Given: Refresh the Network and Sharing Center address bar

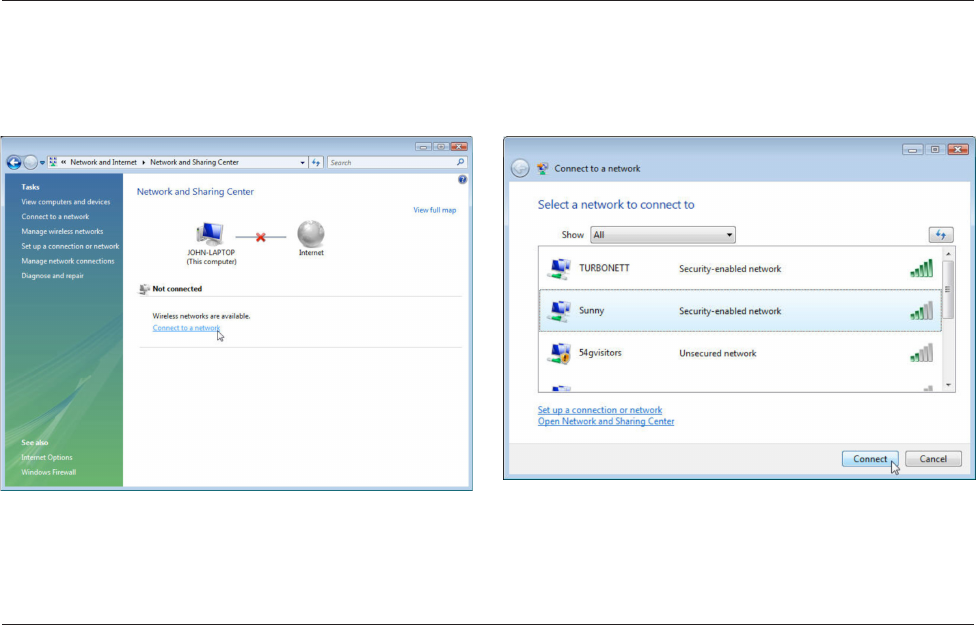Looking at the screenshot, I should 316,162.
